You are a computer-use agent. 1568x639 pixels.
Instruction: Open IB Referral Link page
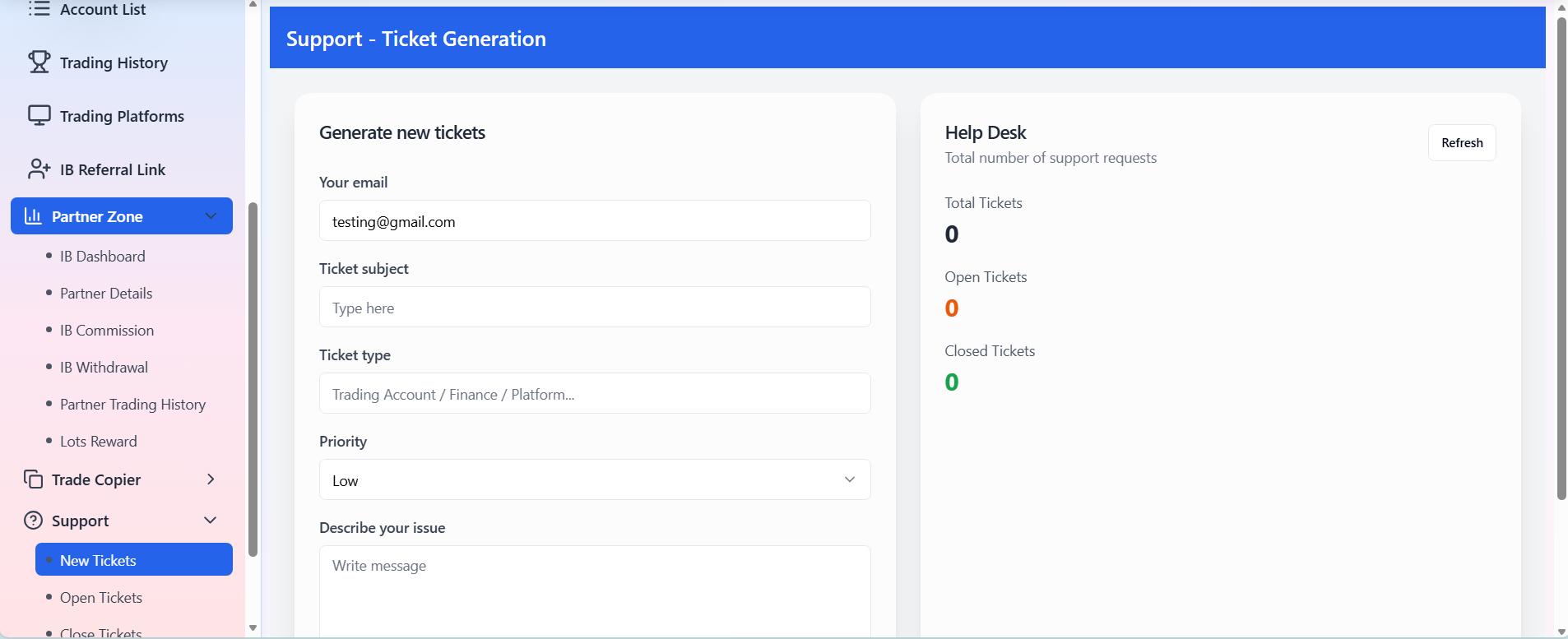click(113, 169)
